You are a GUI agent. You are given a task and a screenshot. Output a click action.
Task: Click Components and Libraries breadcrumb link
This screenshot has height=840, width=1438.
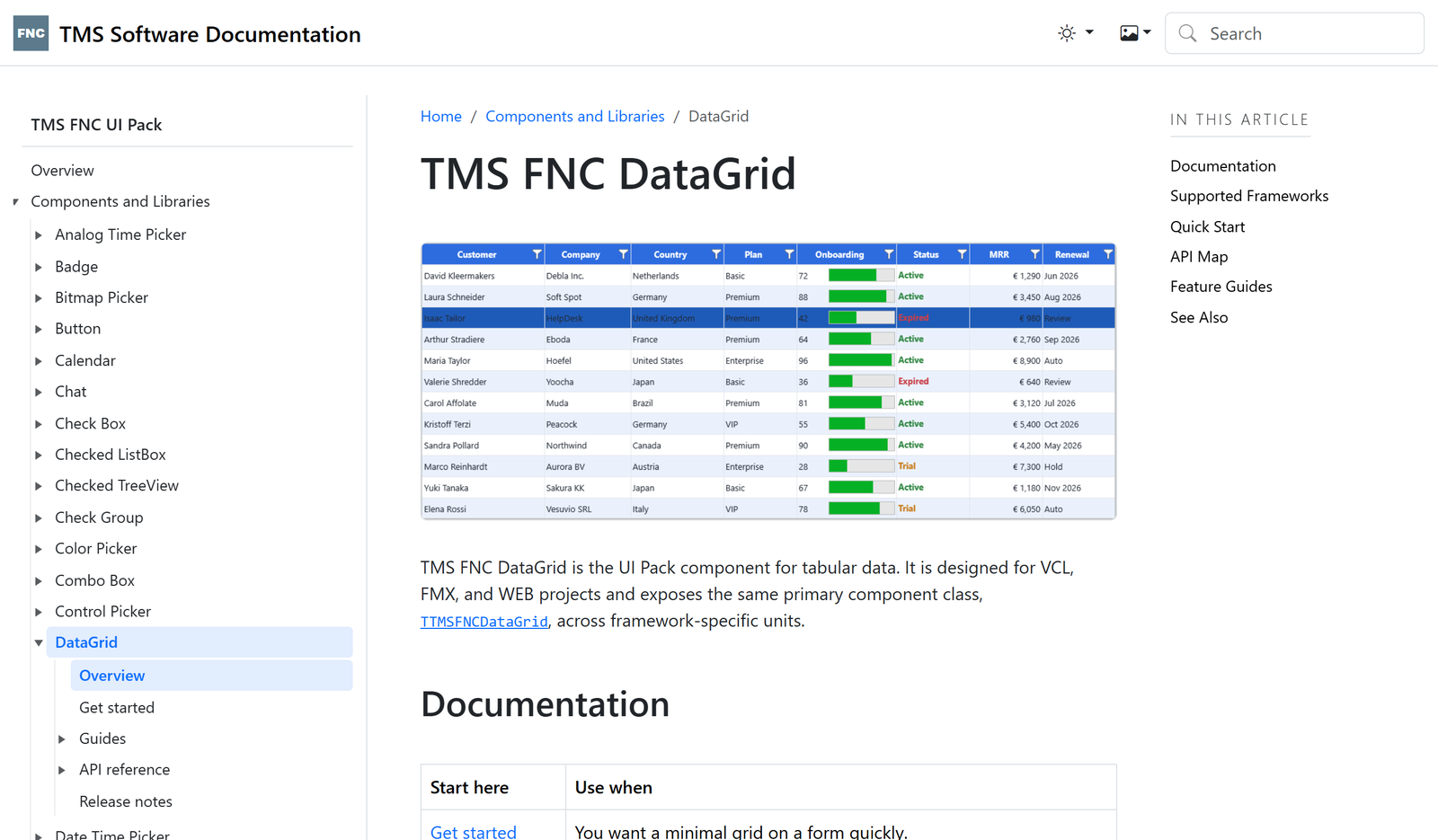click(575, 116)
